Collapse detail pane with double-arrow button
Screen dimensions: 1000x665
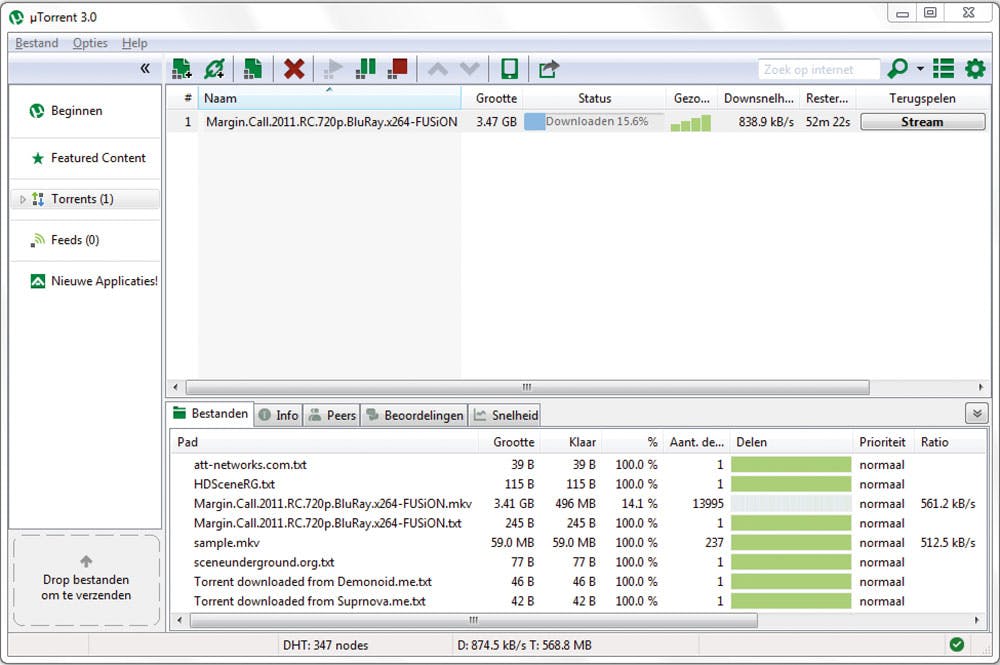[976, 413]
